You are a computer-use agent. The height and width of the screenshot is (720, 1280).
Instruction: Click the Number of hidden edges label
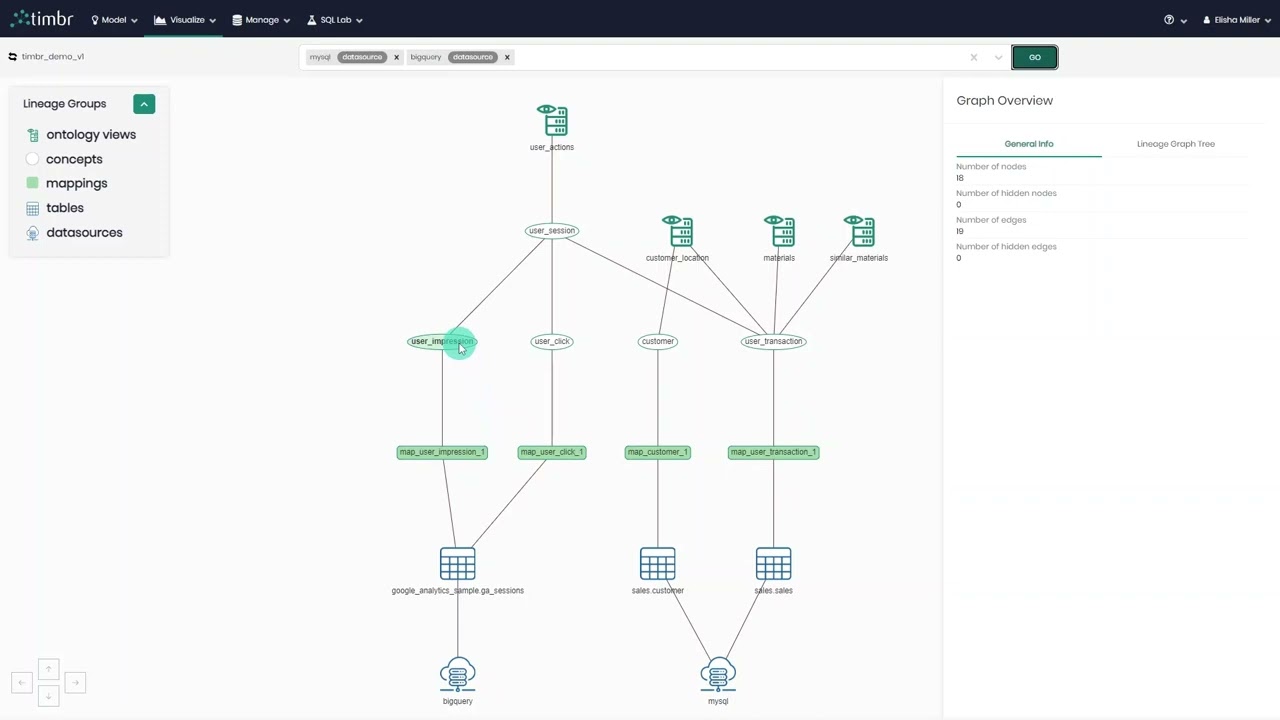click(1005, 246)
